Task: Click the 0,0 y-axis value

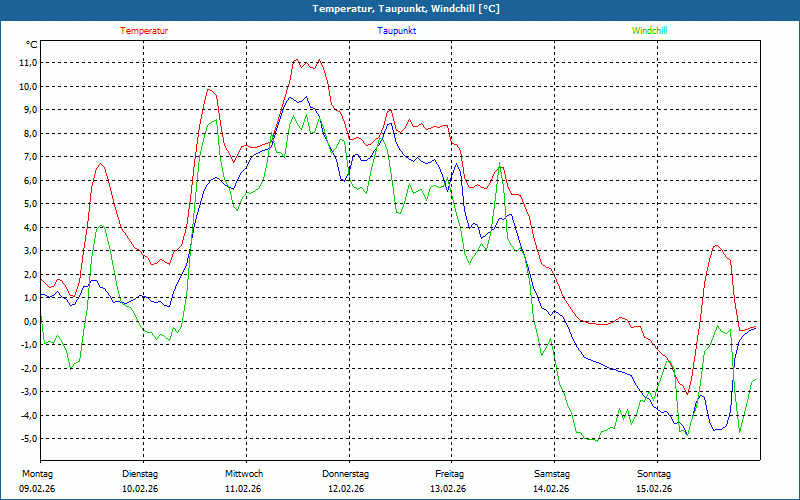Action: coord(29,321)
